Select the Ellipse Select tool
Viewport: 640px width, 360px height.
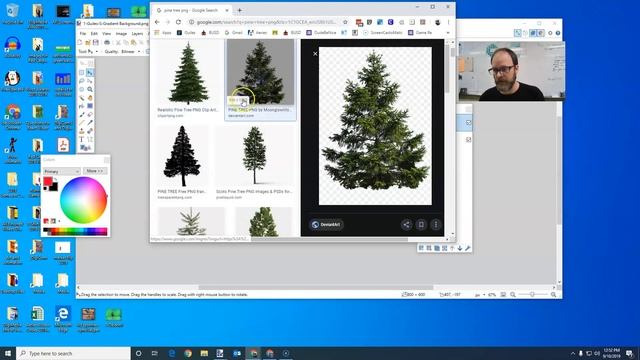pyautogui.click(x=82, y=89)
